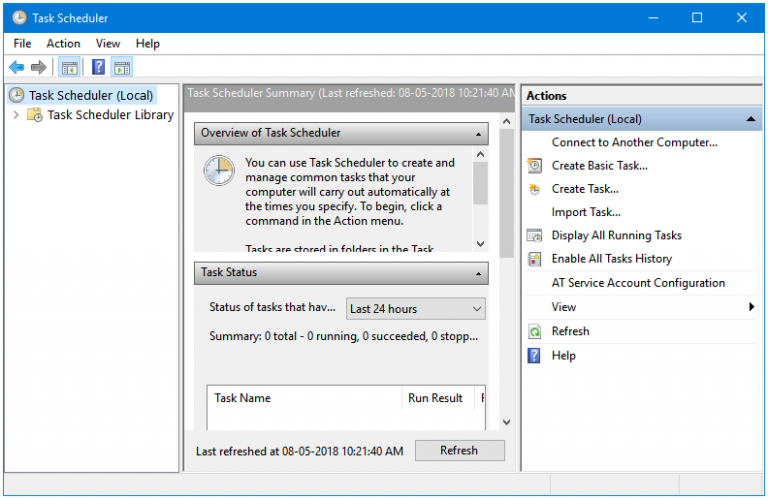Open the View submenu arrow in Actions pane
The height and width of the screenshot is (499, 768).
point(751,307)
